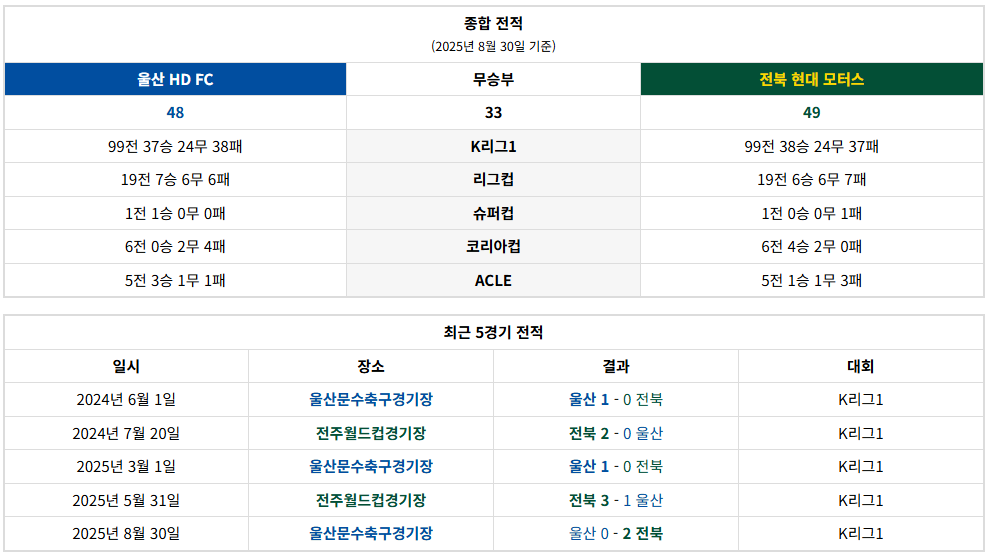
Task: Click the 무승부 header cell
Action: [493, 80]
